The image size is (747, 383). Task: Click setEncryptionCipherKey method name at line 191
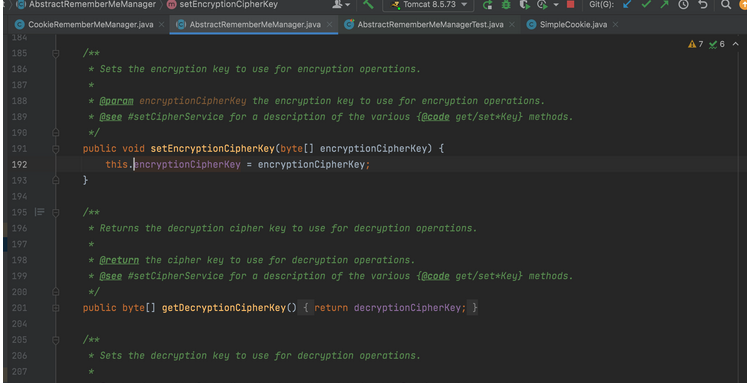pos(212,149)
